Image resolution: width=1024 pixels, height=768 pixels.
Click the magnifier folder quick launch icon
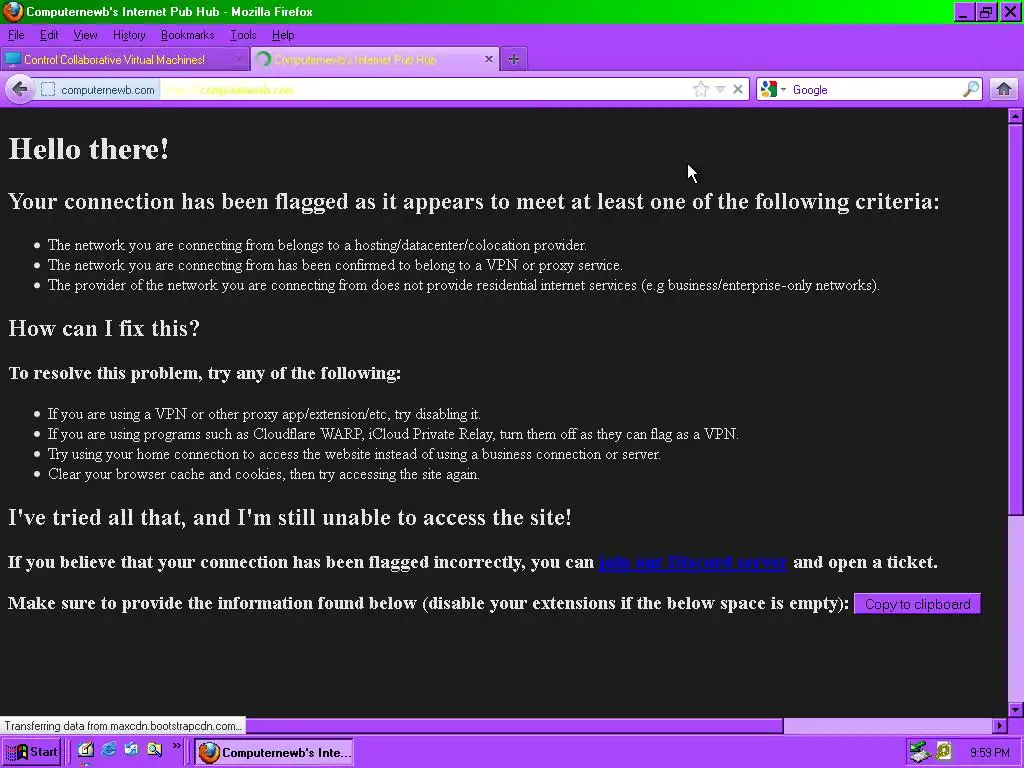(154, 750)
